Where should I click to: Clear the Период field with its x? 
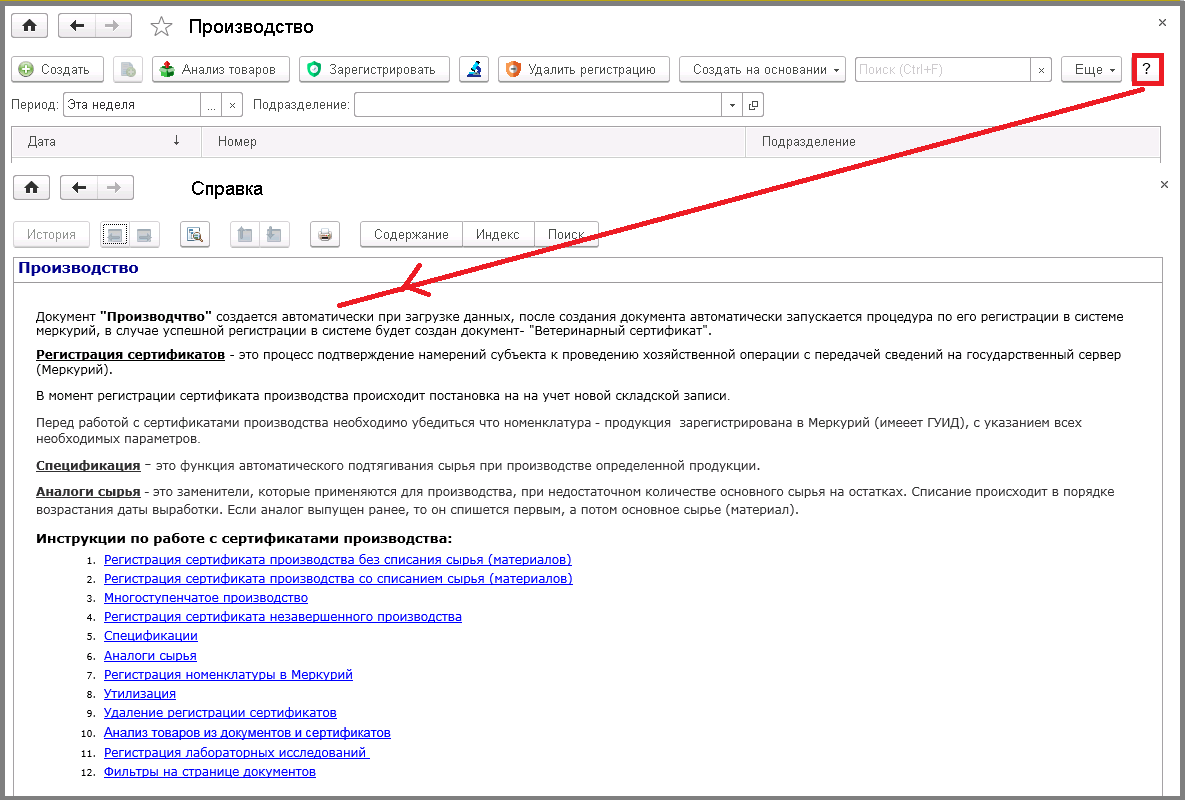coord(232,105)
